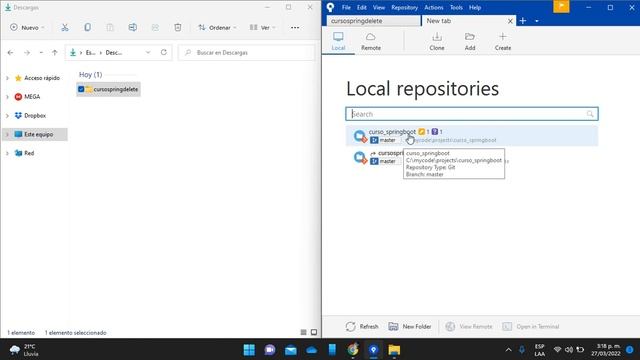The height and width of the screenshot is (360, 640).
Task: Click the View Remote button
Action: click(469, 327)
